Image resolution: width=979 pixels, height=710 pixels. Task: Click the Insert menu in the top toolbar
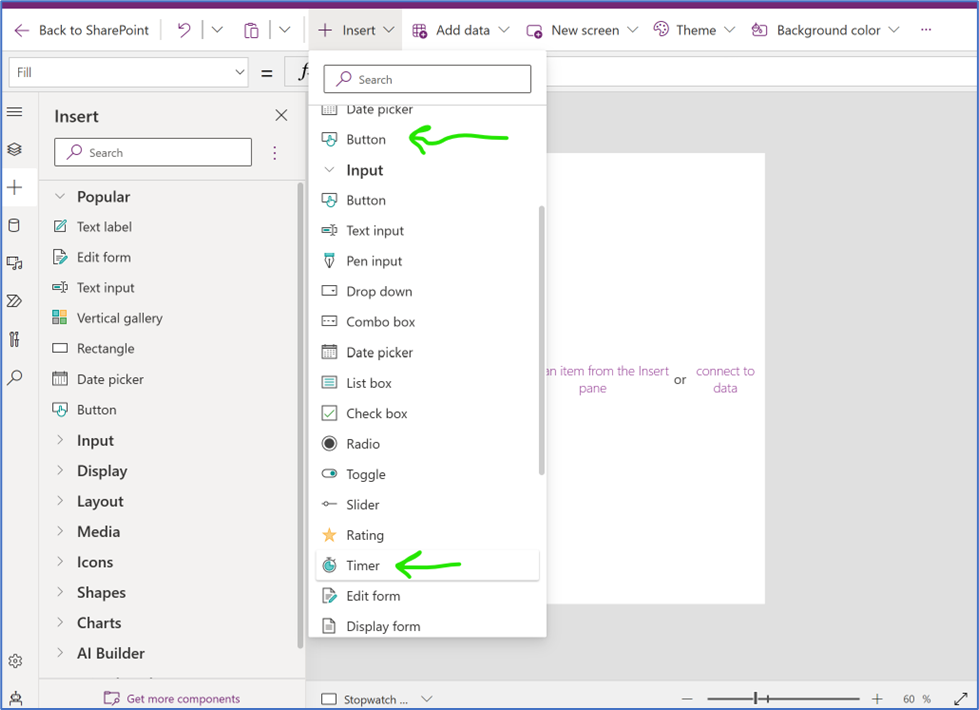point(356,30)
